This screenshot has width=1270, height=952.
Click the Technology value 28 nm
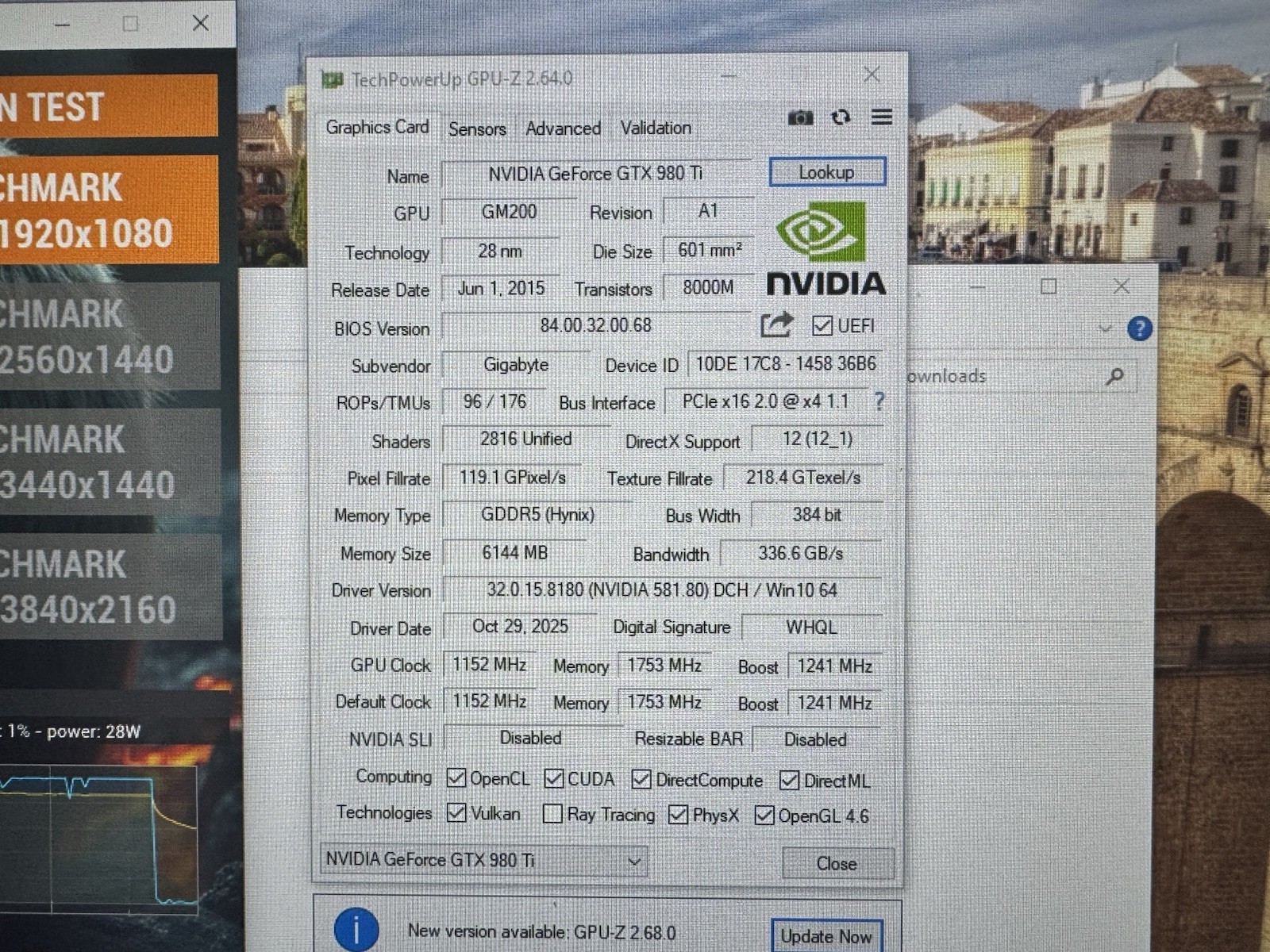500,251
